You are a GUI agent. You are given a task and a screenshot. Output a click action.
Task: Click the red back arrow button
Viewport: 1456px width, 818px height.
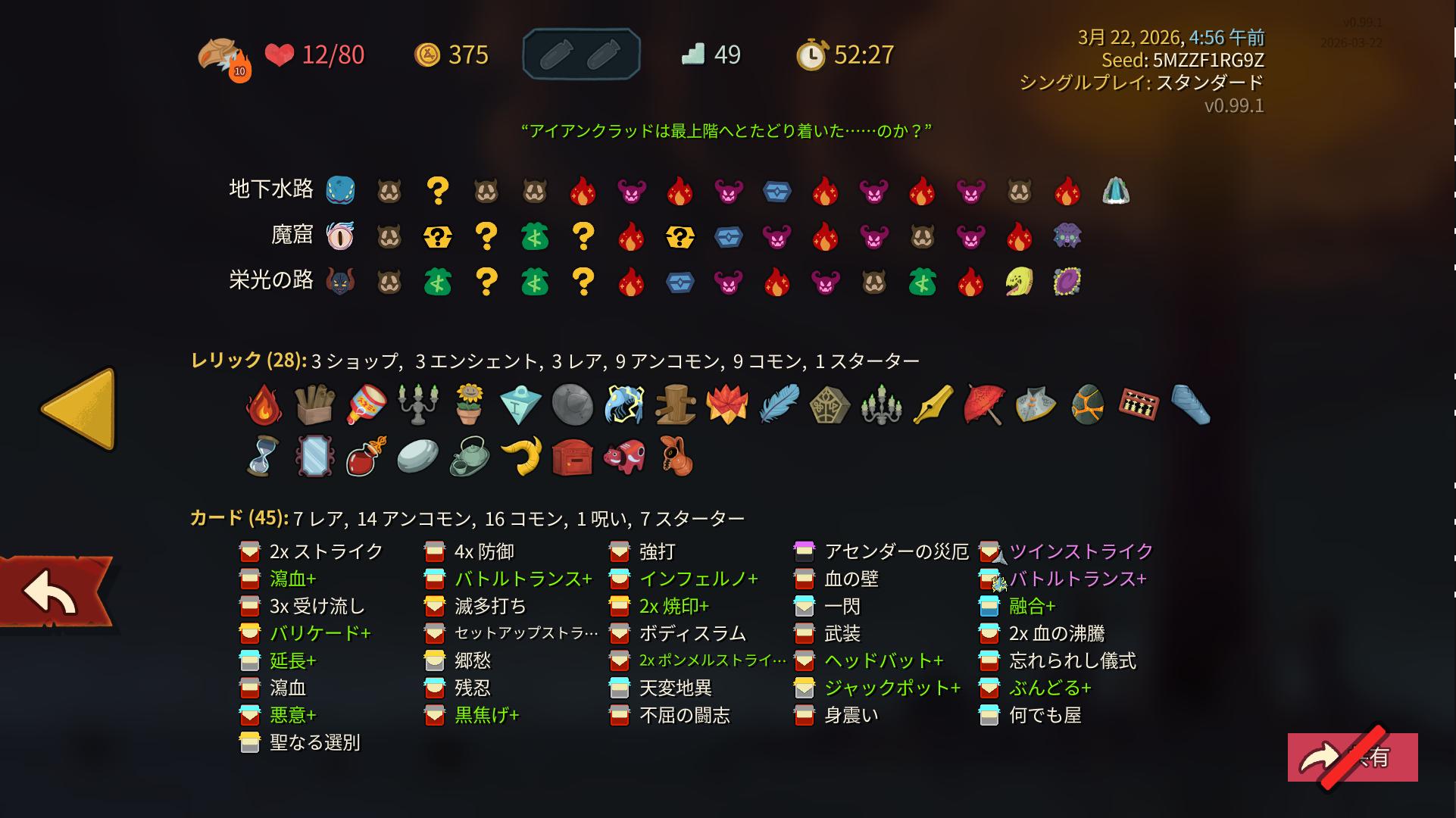click(55, 592)
